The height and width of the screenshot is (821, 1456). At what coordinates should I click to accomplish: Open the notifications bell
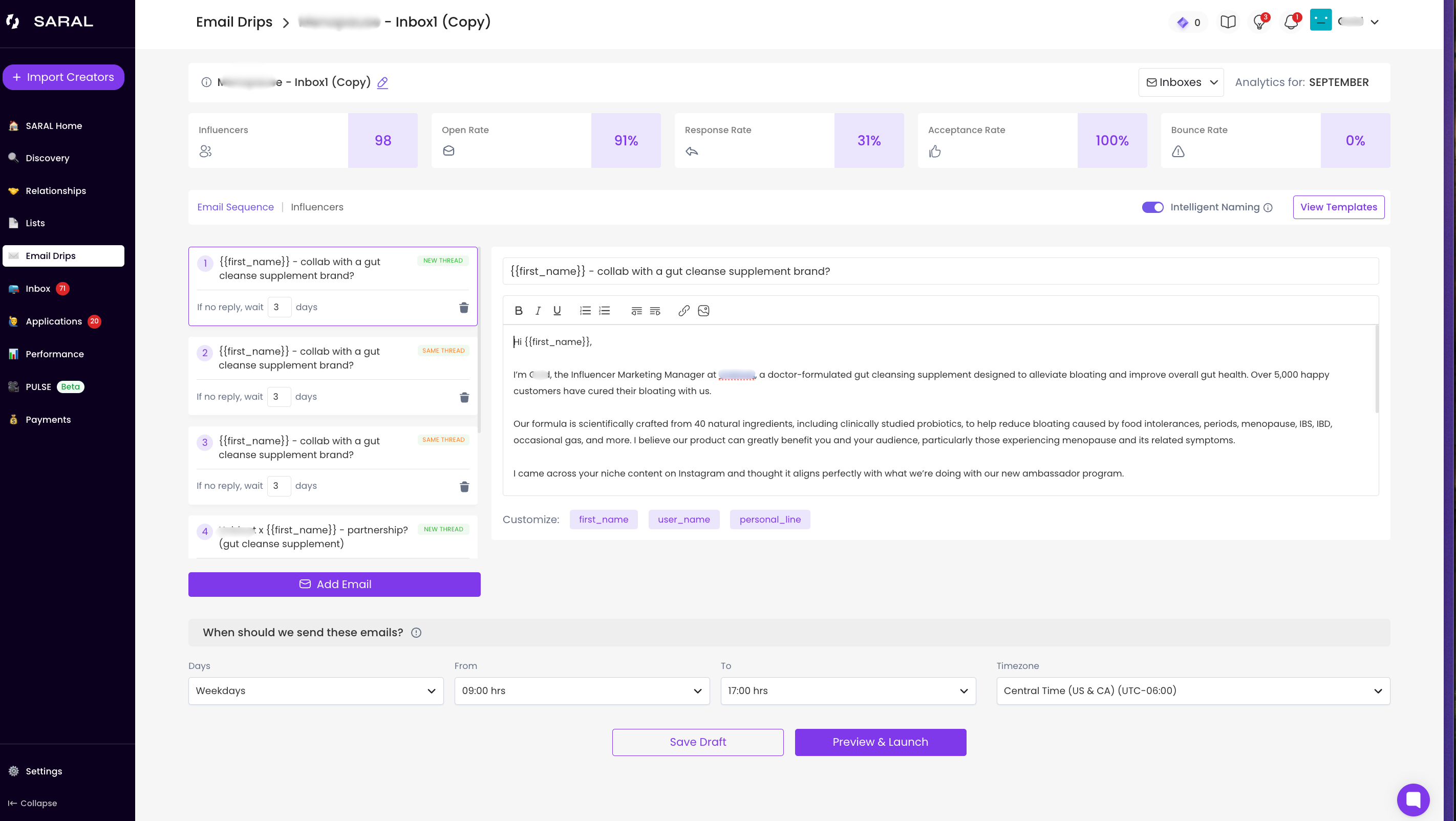click(1291, 22)
